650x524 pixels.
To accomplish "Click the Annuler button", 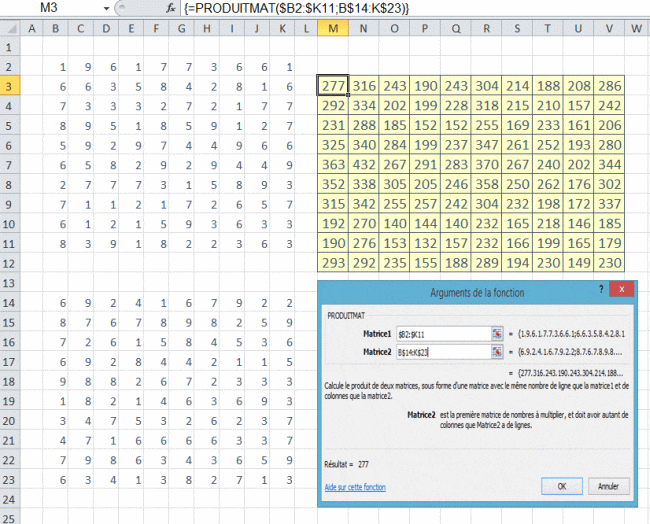I will [x=608, y=486].
